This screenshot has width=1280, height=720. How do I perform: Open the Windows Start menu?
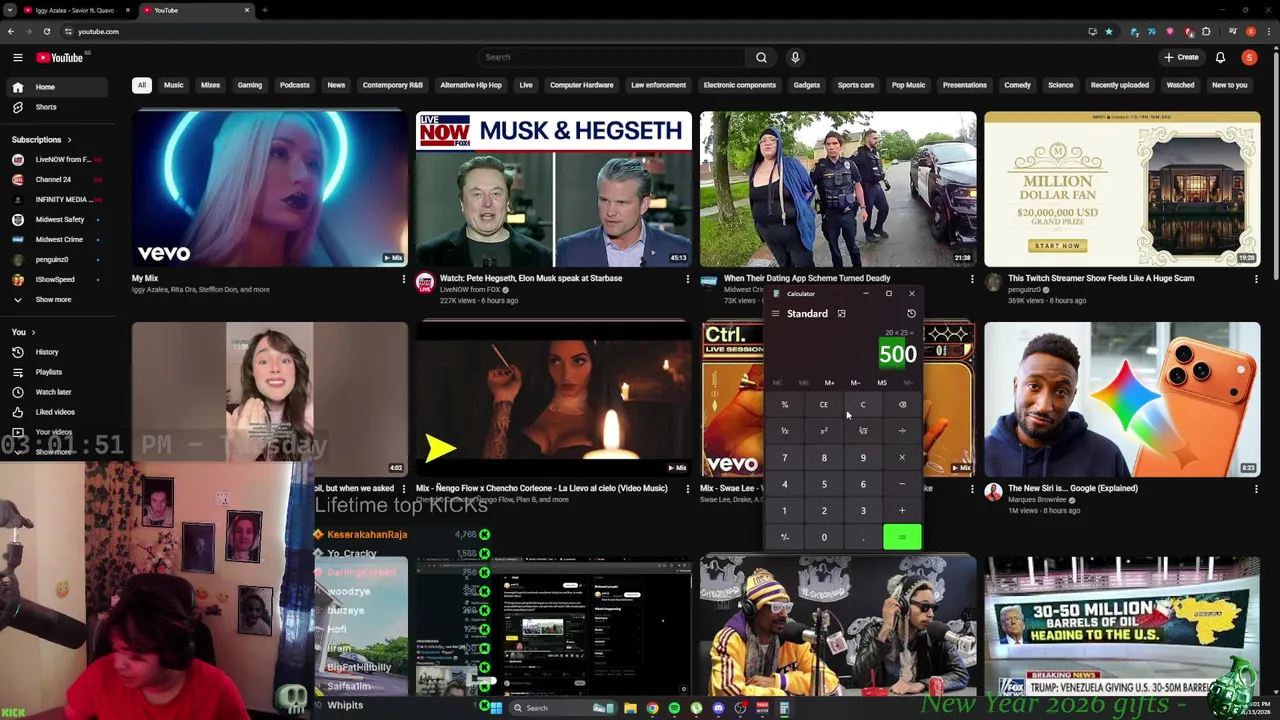(x=495, y=708)
